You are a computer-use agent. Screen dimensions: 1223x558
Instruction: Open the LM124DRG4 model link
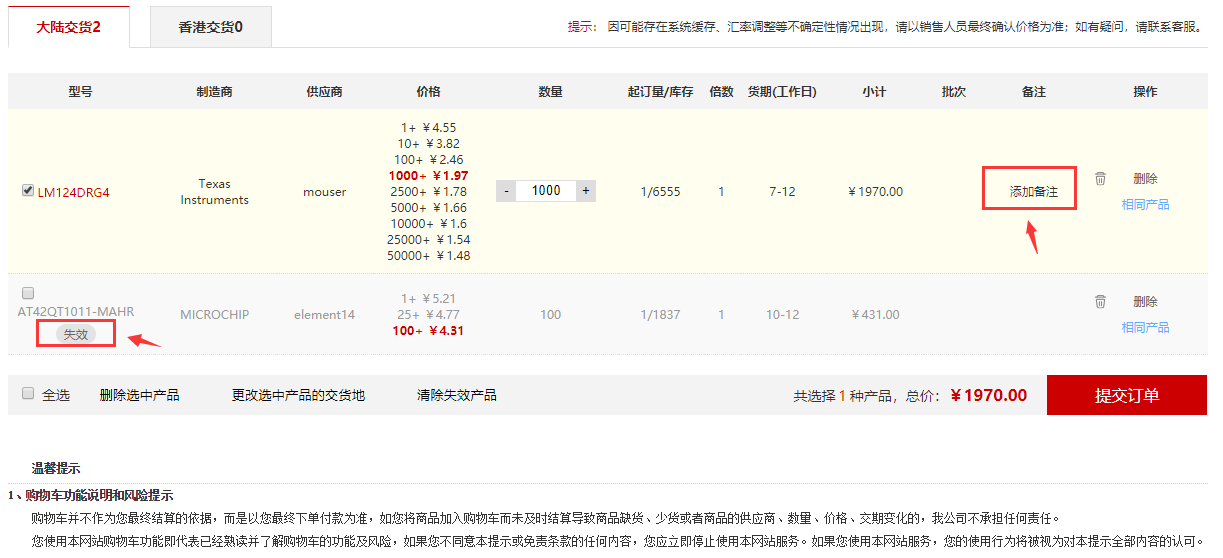pyautogui.click(x=73, y=192)
